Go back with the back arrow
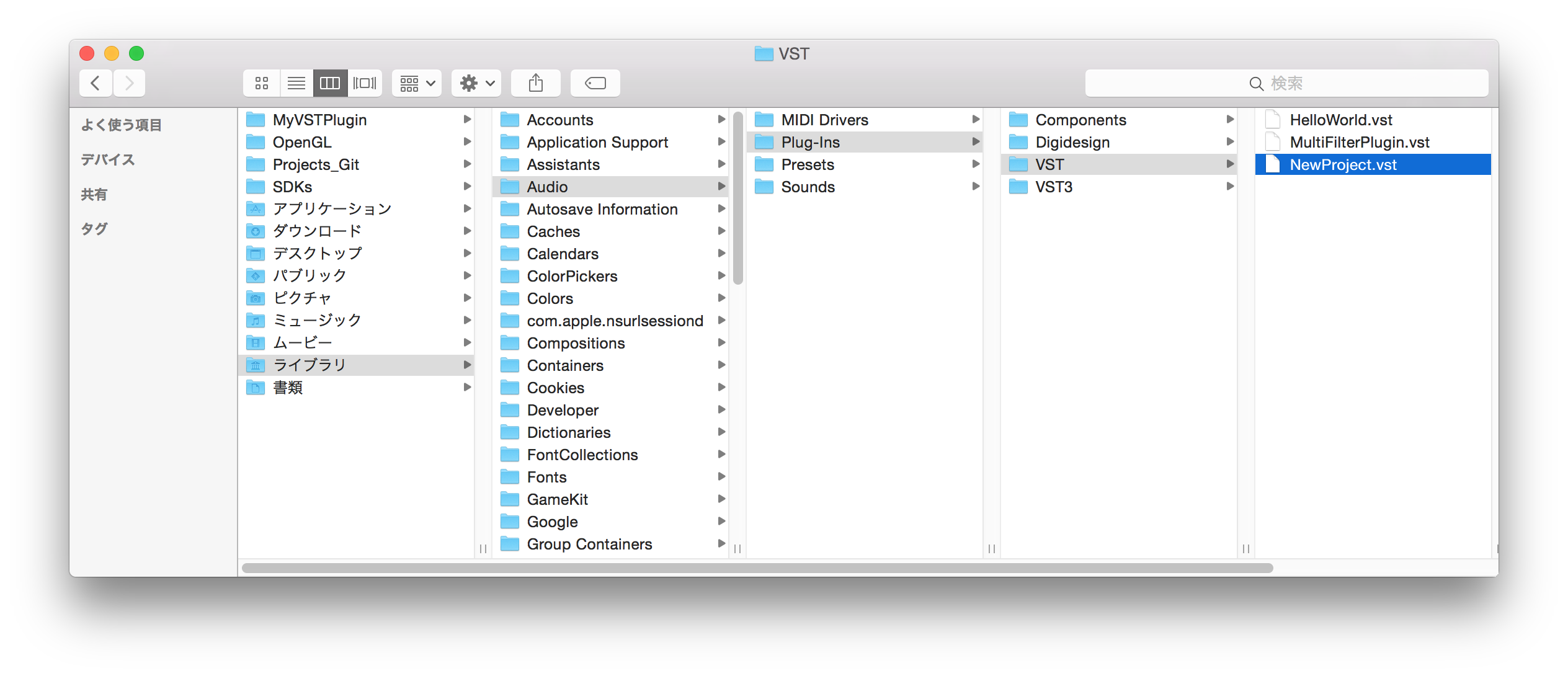This screenshot has height=676, width=1568. (x=96, y=82)
